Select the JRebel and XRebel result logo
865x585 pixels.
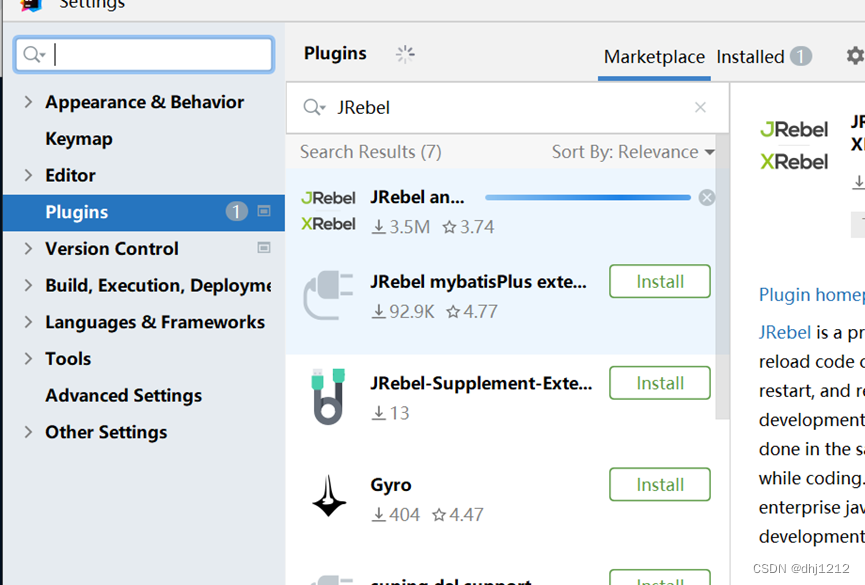tap(328, 211)
